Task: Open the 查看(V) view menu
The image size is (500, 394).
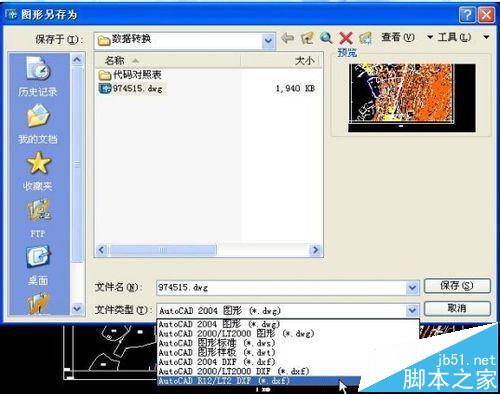Action: coord(398,37)
